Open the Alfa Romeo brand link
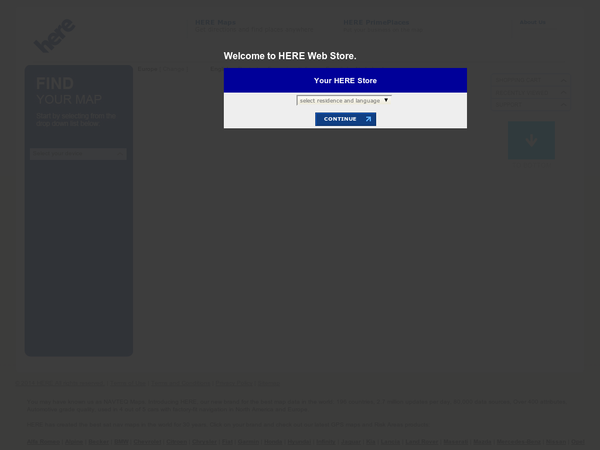Image resolution: width=600 pixels, height=450 pixels. pos(43,442)
